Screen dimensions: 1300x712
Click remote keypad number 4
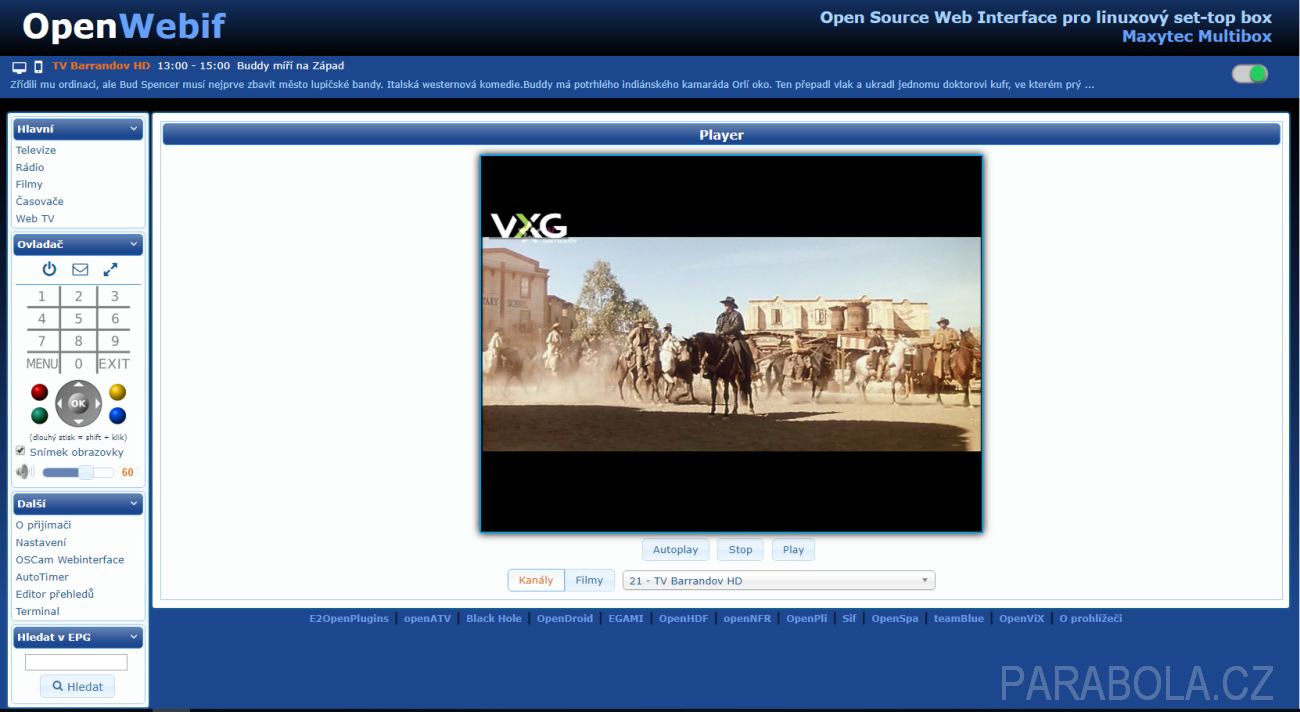[x=42, y=319]
